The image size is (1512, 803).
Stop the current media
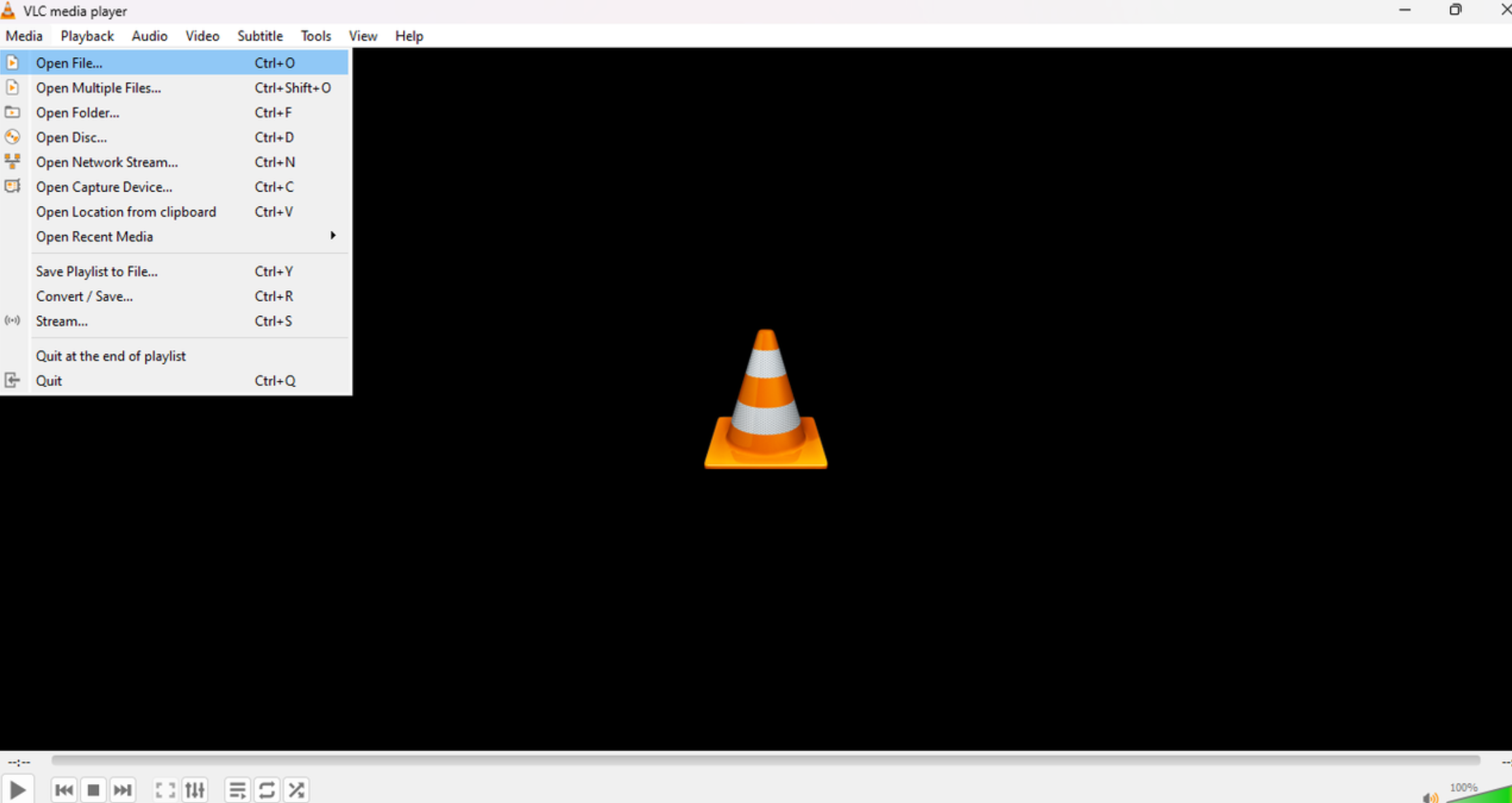(94, 789)
